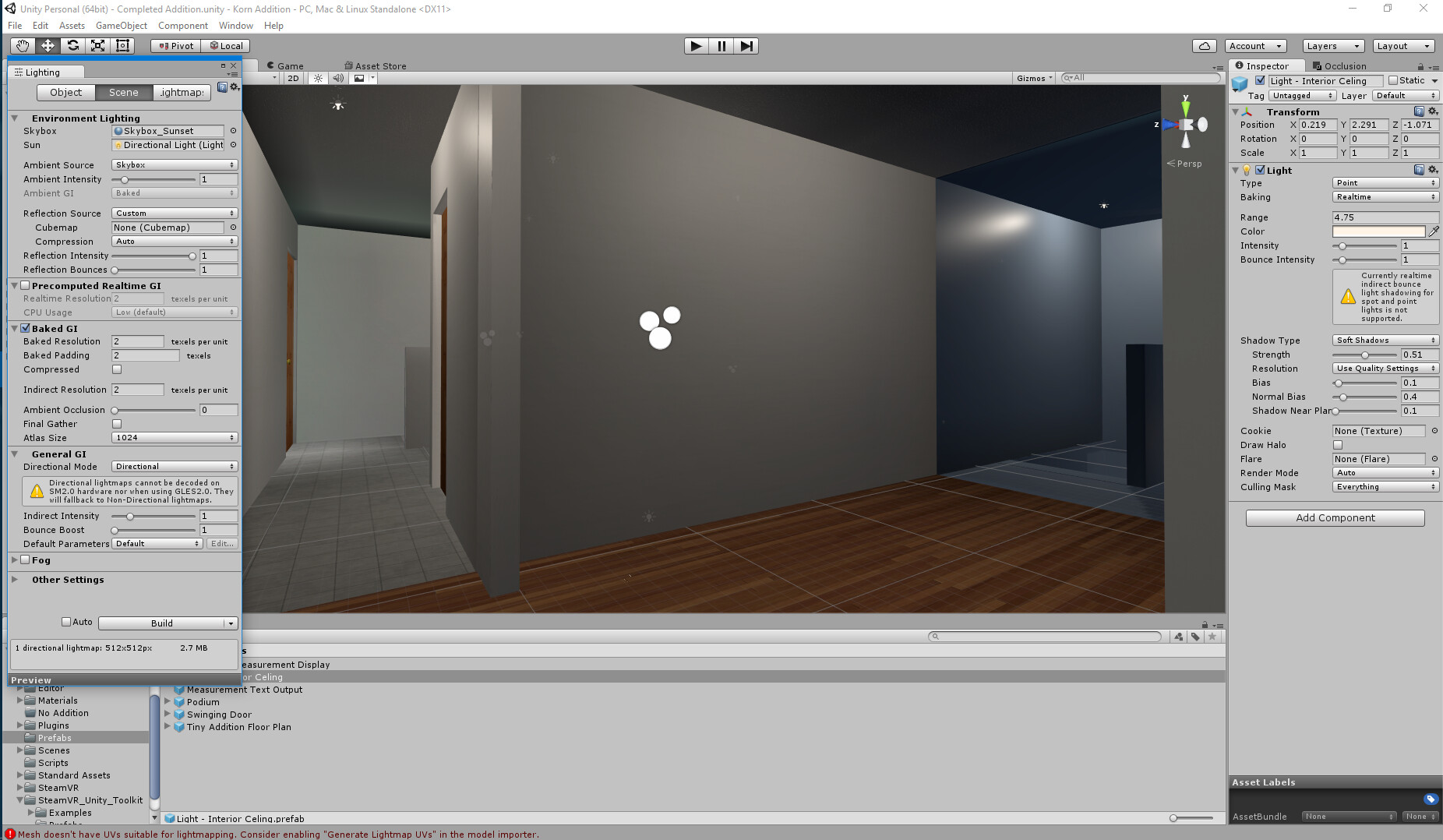Select the Move tool
Screen dimensions: 1443x840
click(48, 45)
